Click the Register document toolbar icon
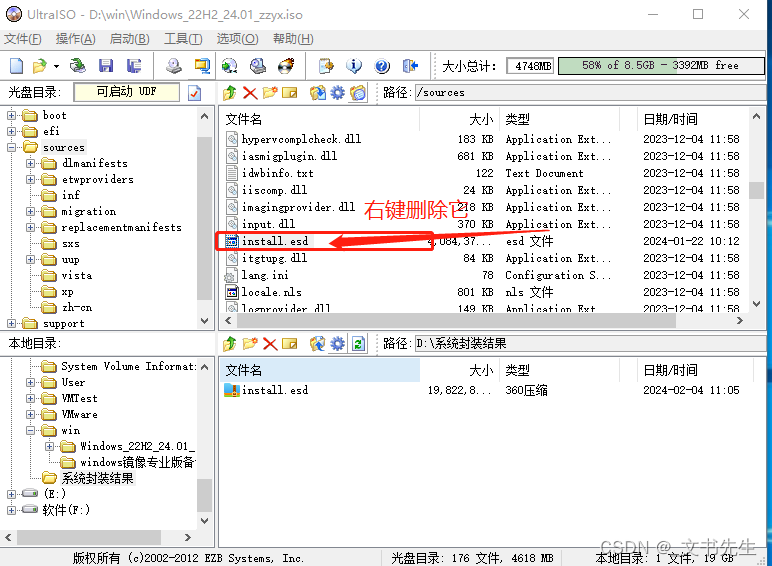The width and height of the screenshot is (772, 566). [x=326, y=65]
